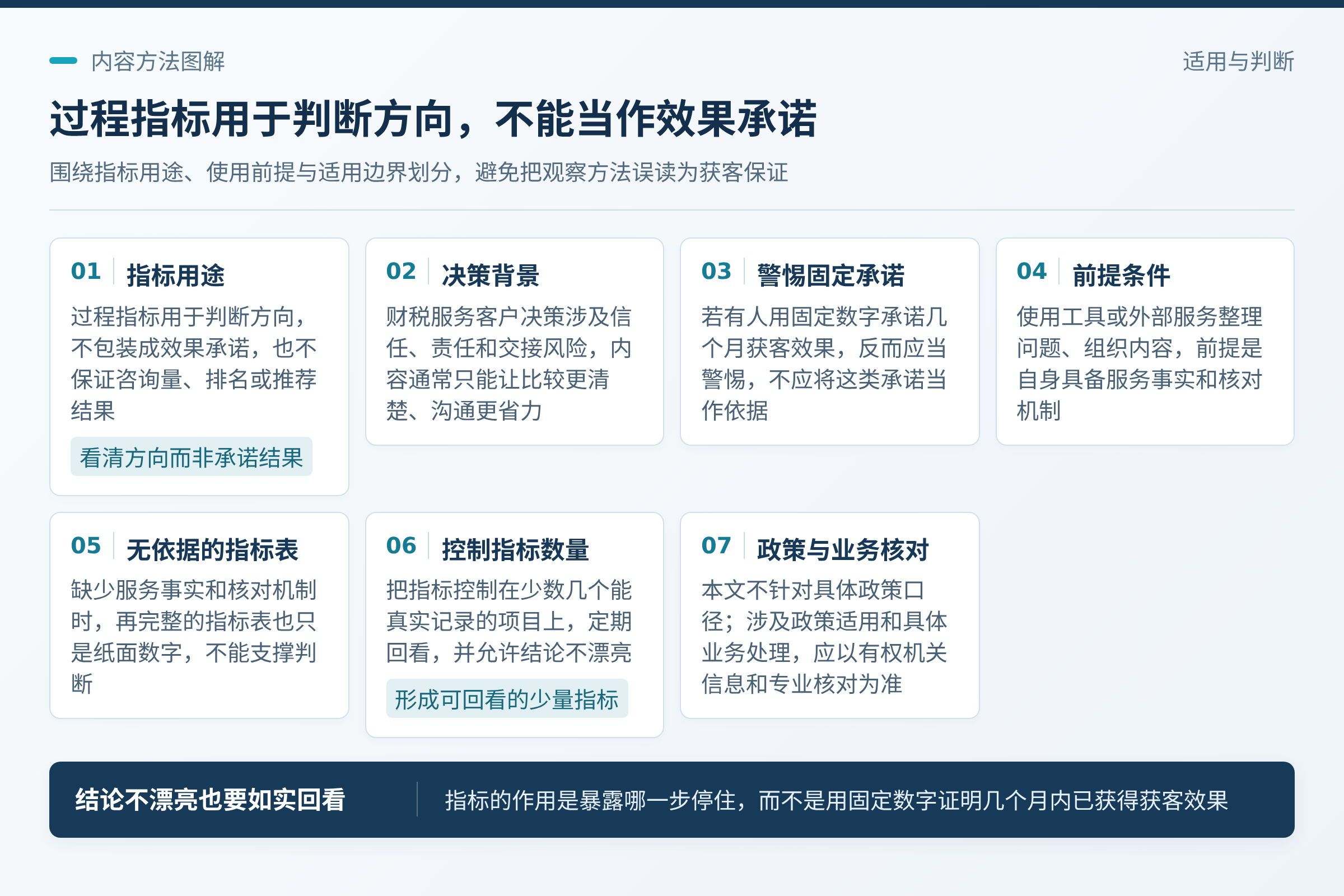The height and width of the screenshot is (896, 1344).
Task: Click the paragraph starting 把指标控制在少数
Action: [508, 621]
